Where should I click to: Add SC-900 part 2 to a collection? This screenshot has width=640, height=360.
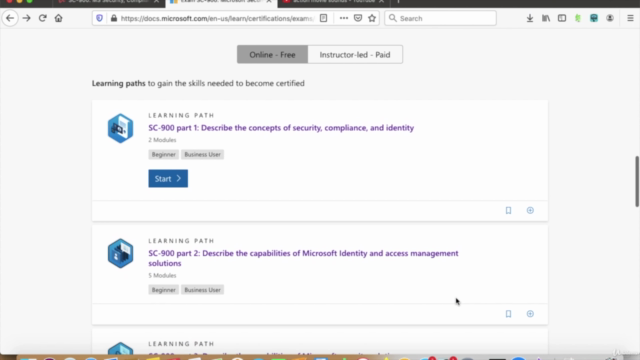point(530,314)
